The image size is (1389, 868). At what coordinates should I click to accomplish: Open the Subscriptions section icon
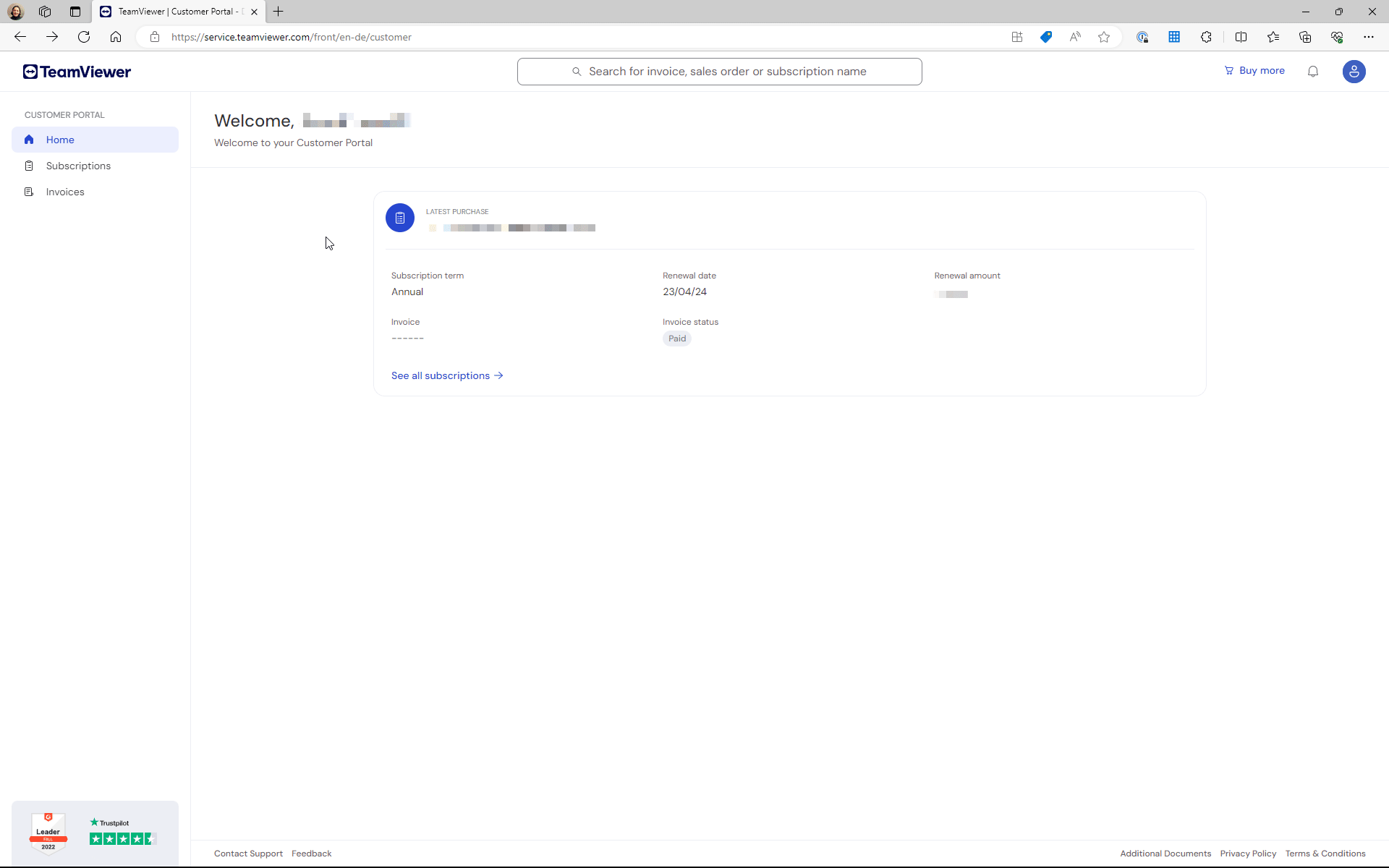[x=28, y=165]
